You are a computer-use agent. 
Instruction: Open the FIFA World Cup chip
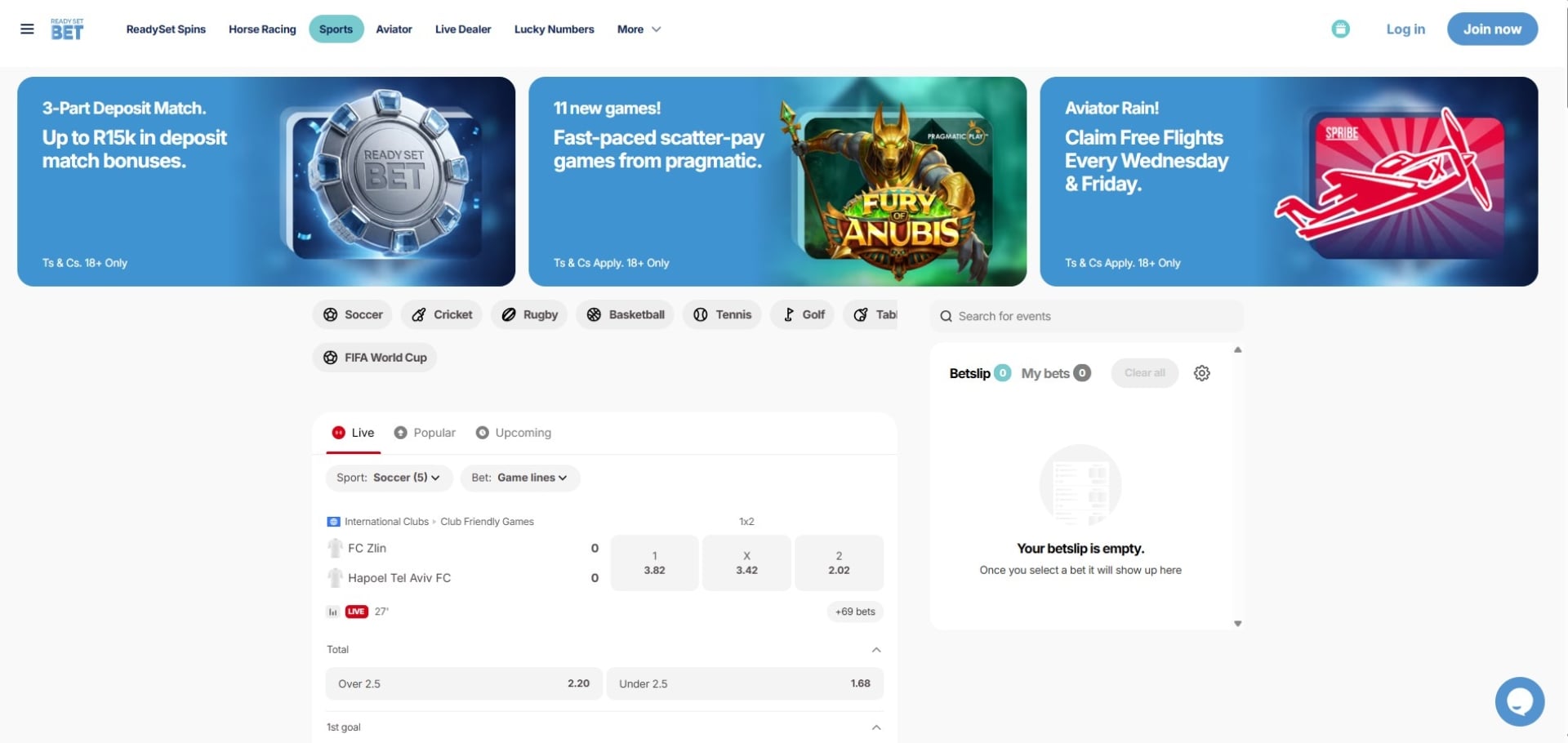pos(375,358)
